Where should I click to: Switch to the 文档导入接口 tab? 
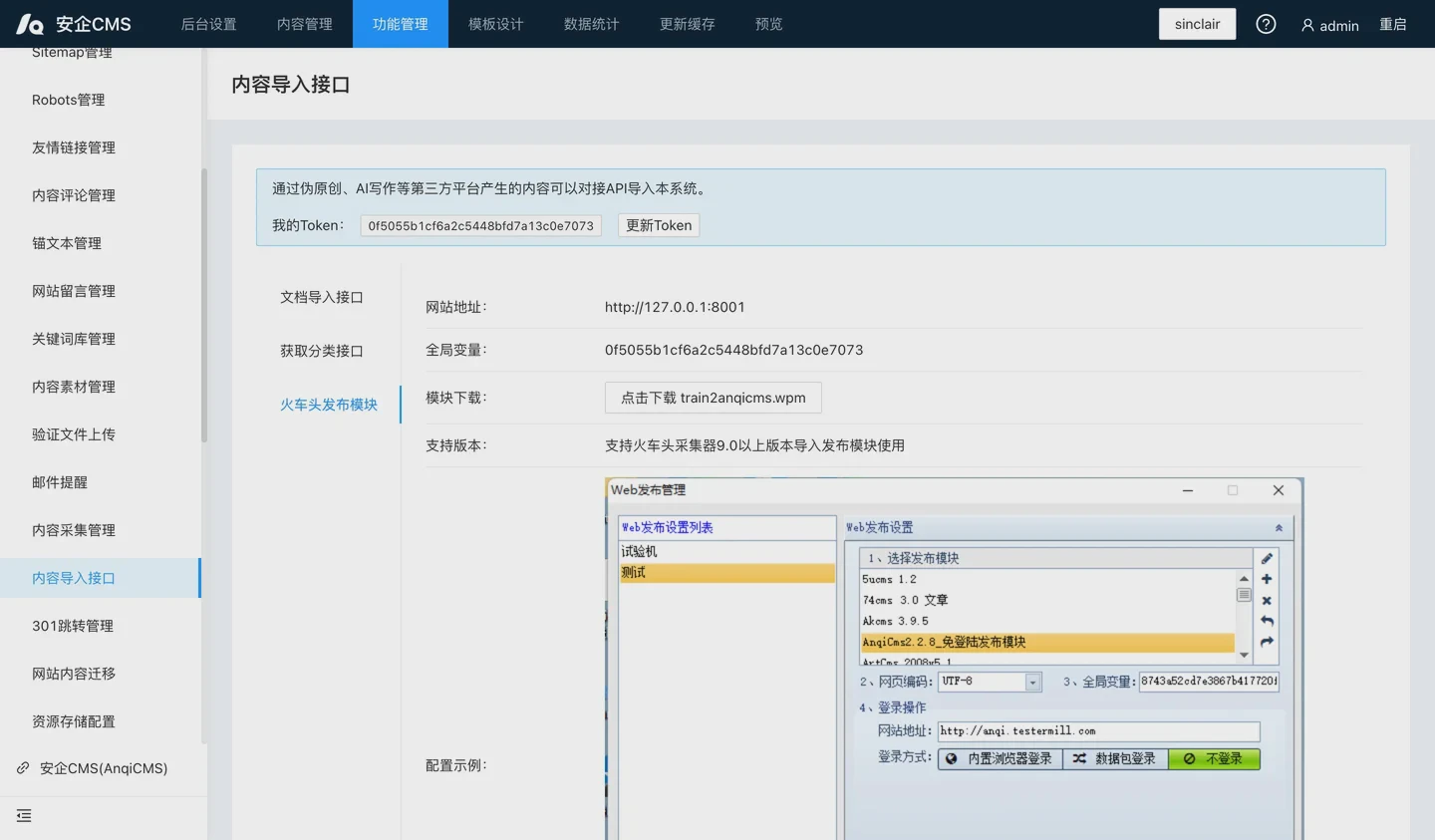321,297
